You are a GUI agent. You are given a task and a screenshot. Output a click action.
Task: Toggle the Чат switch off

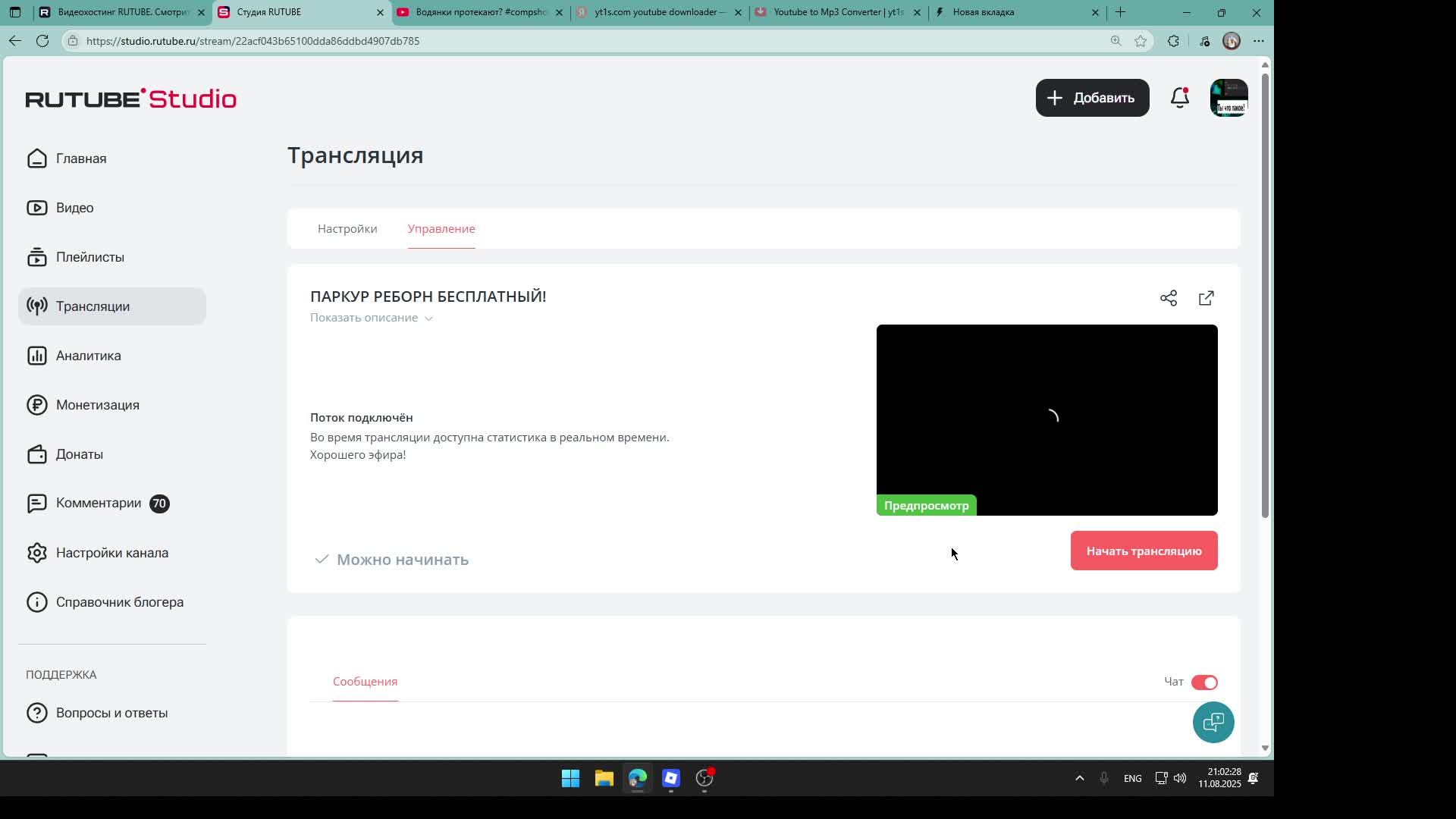(1203, 682)
